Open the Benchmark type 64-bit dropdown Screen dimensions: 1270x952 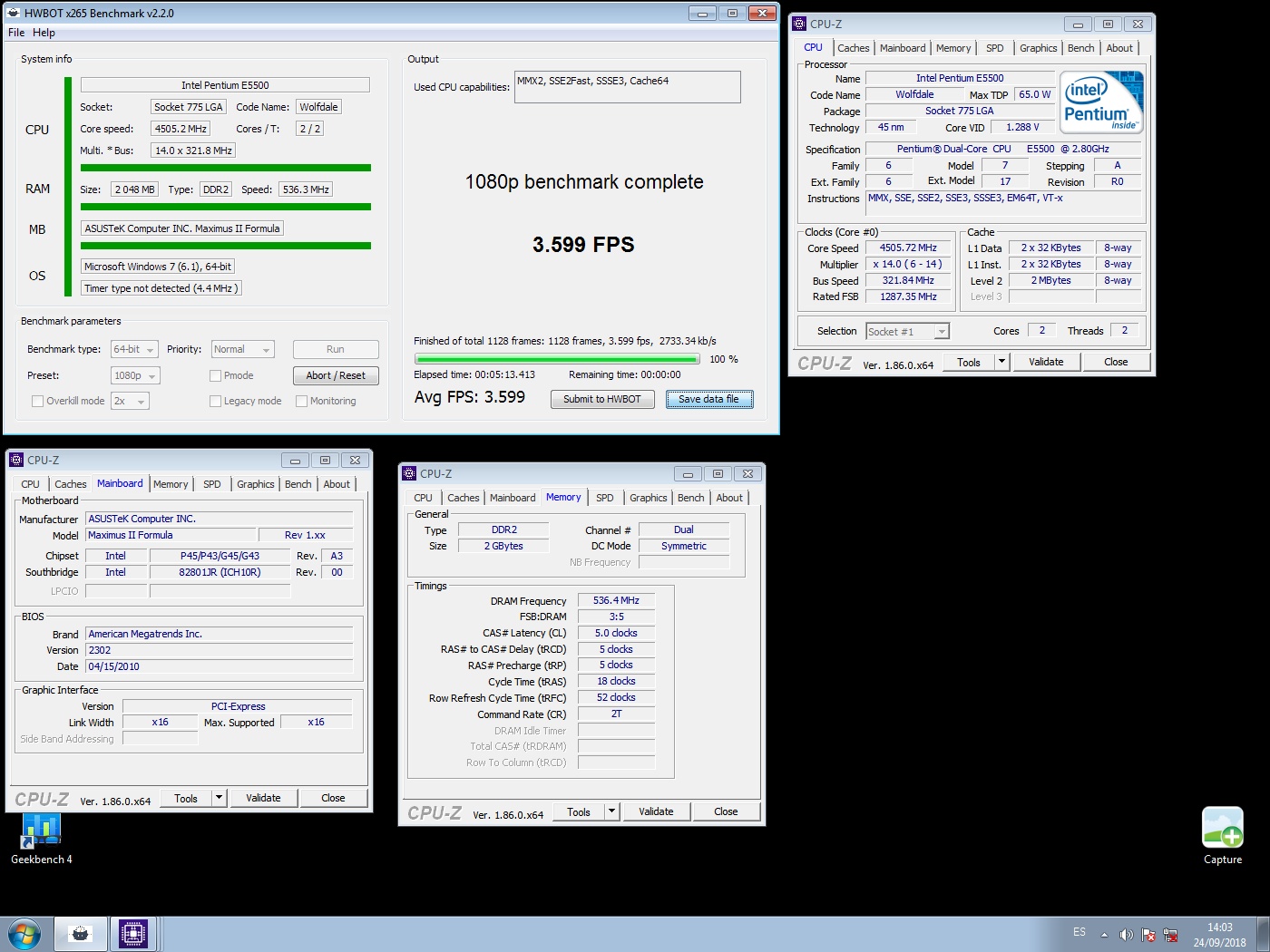[x=134, y=349]
